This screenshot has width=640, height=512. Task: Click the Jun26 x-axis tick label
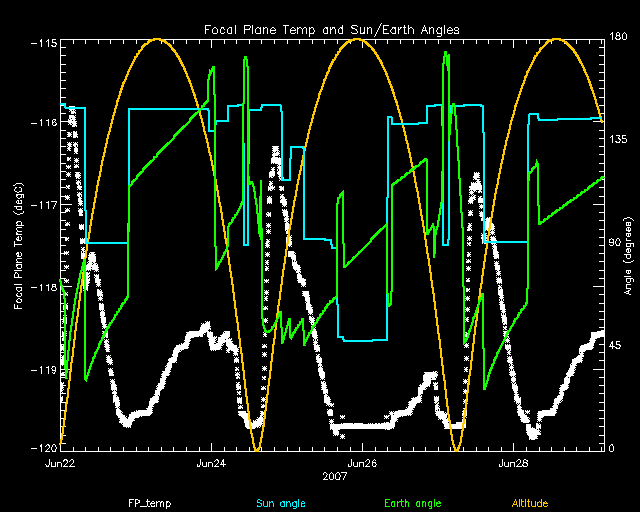361,464
